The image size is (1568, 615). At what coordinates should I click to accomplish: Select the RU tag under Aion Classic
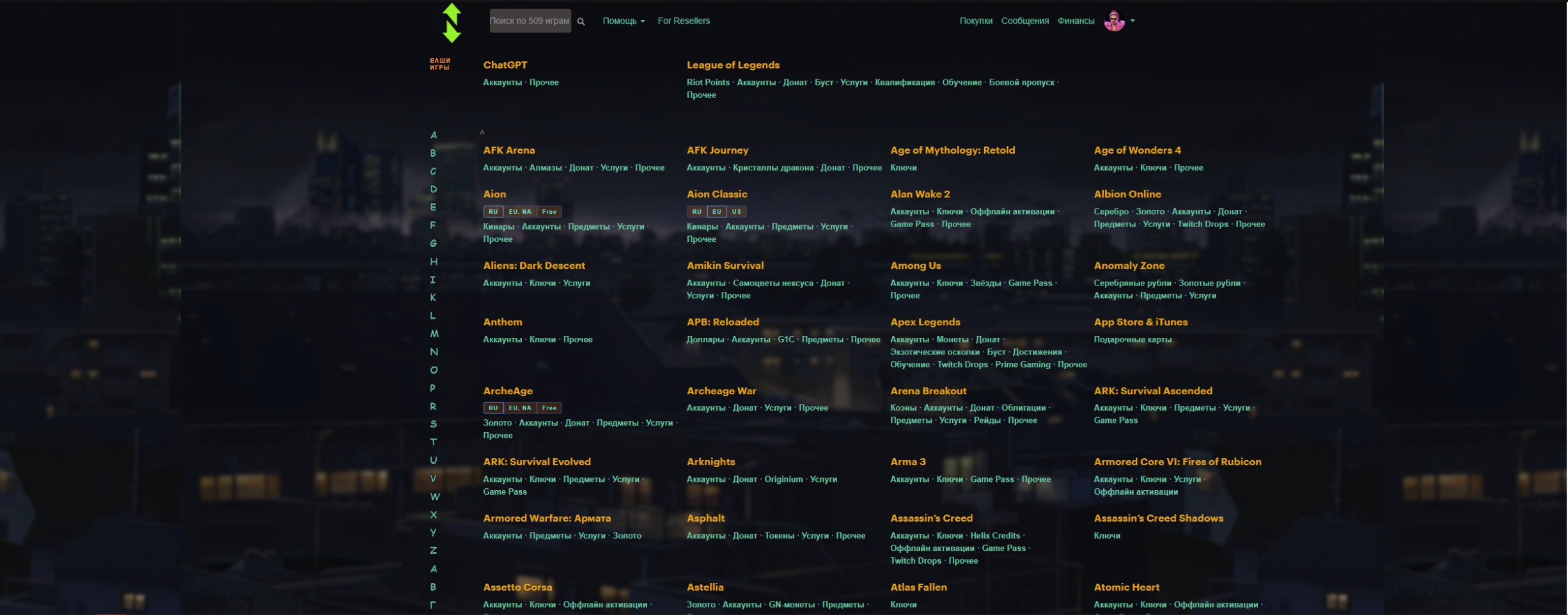(697, 212)
